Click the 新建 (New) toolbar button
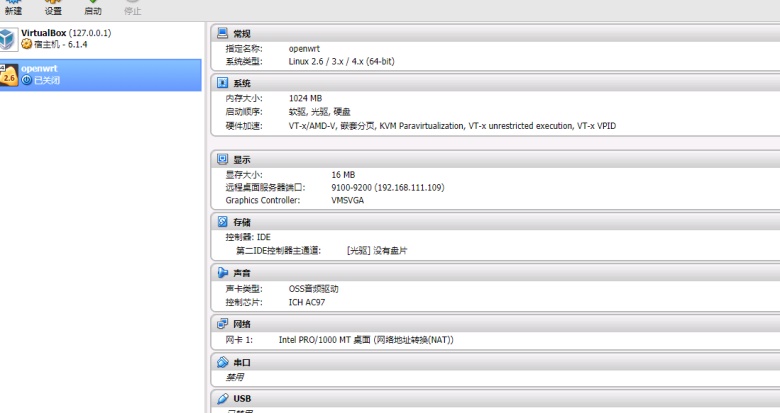 point(13,7)
